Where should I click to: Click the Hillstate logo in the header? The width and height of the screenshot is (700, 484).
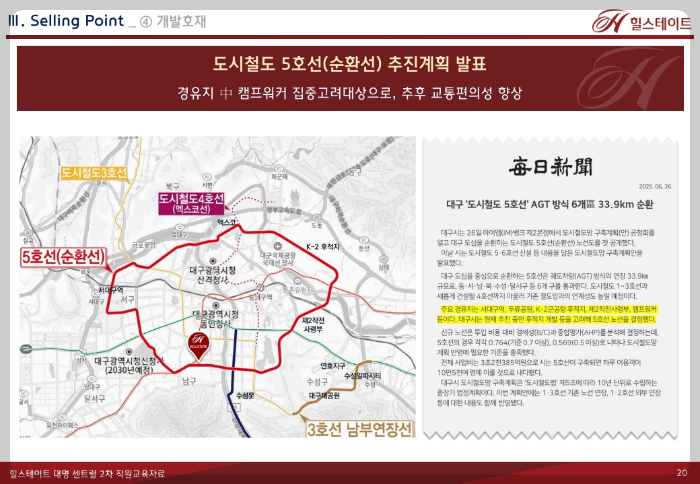click(642, 21)
